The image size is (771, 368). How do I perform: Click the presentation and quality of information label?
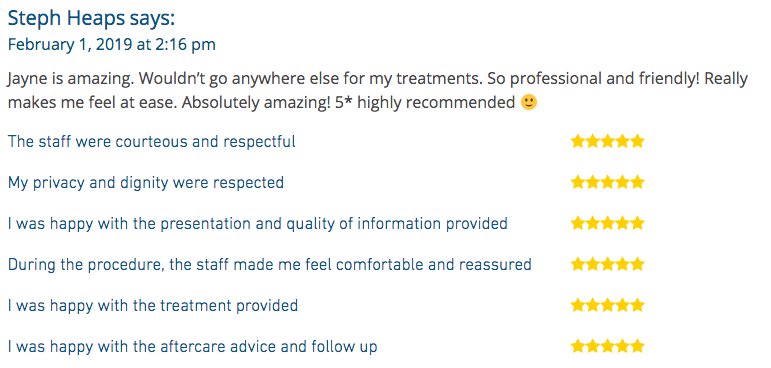tap(258, 224)
